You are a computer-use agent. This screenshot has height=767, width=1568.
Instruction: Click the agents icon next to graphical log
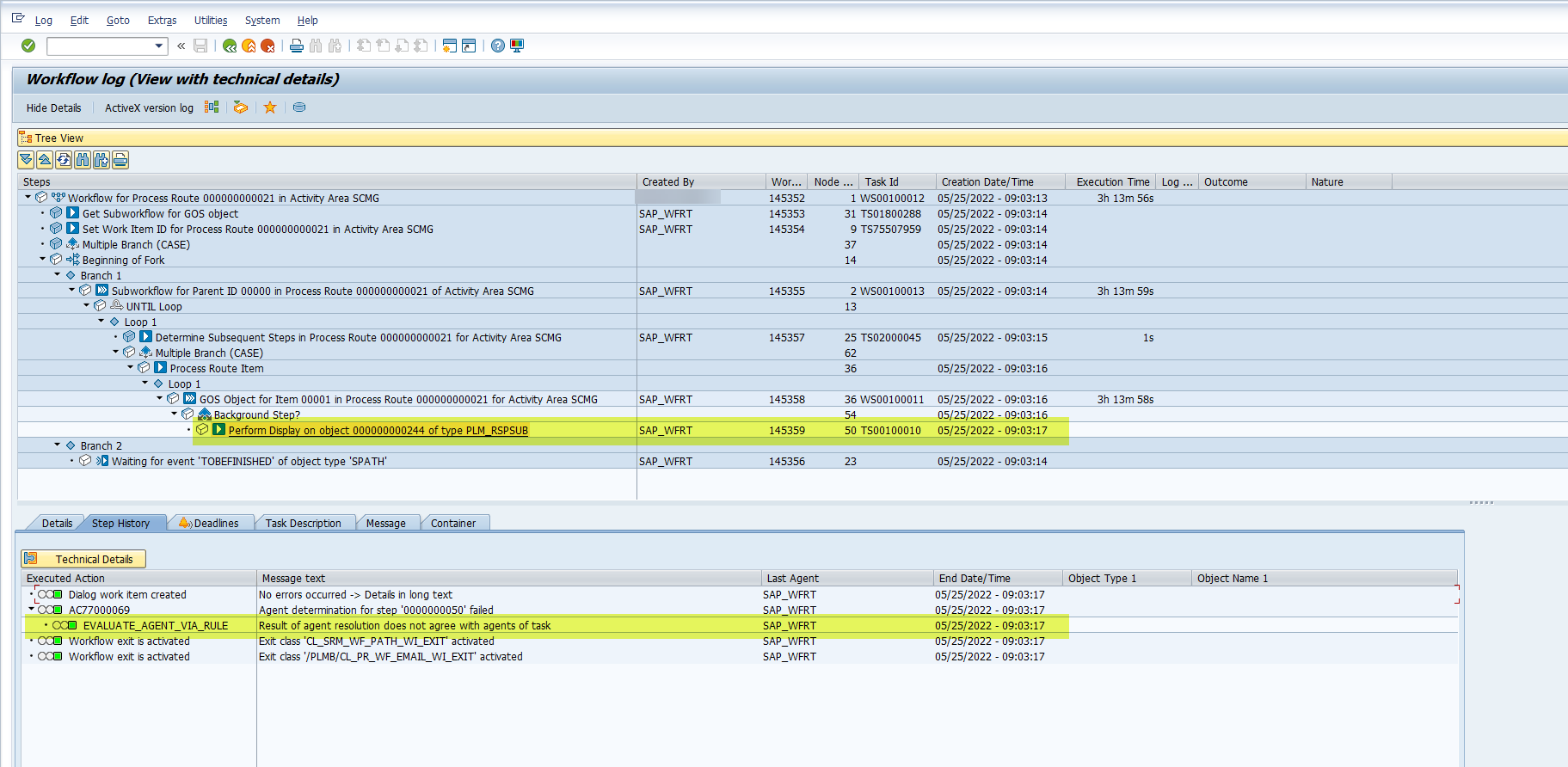241,107
